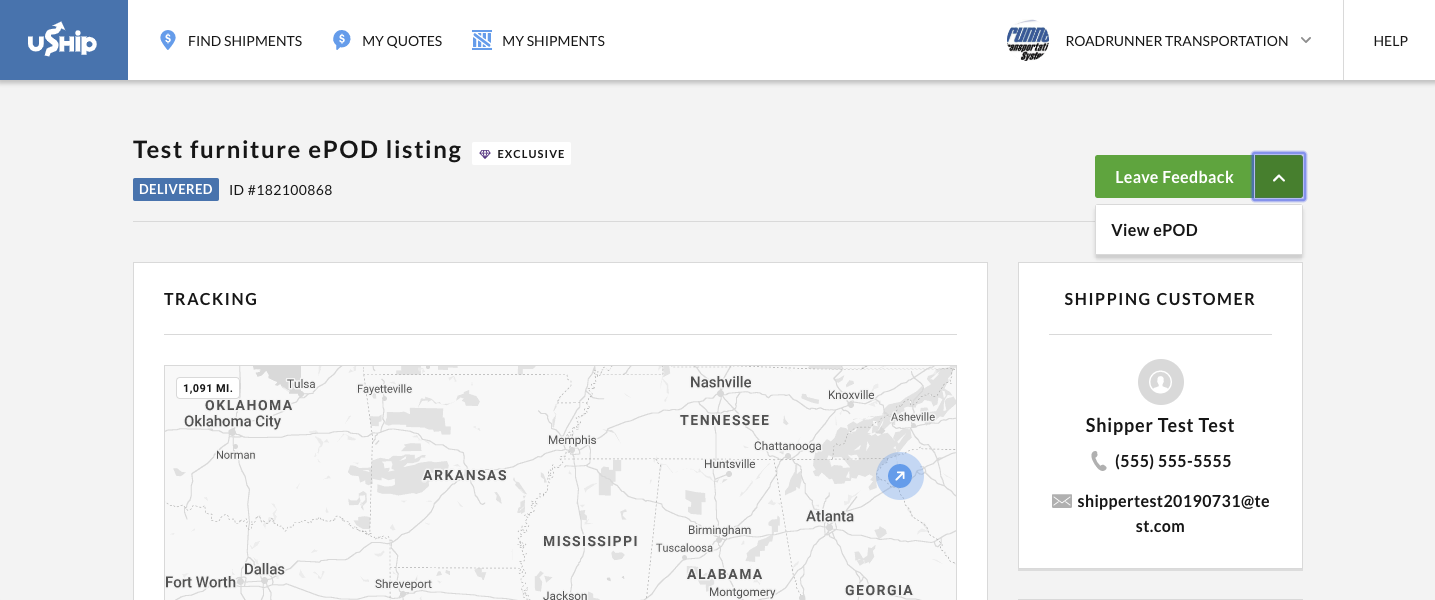Open the Roadrunner Transportation company logo
Image resolution: width=1435 pixels, height=600 pixels.
click(x=1027, y=40)
